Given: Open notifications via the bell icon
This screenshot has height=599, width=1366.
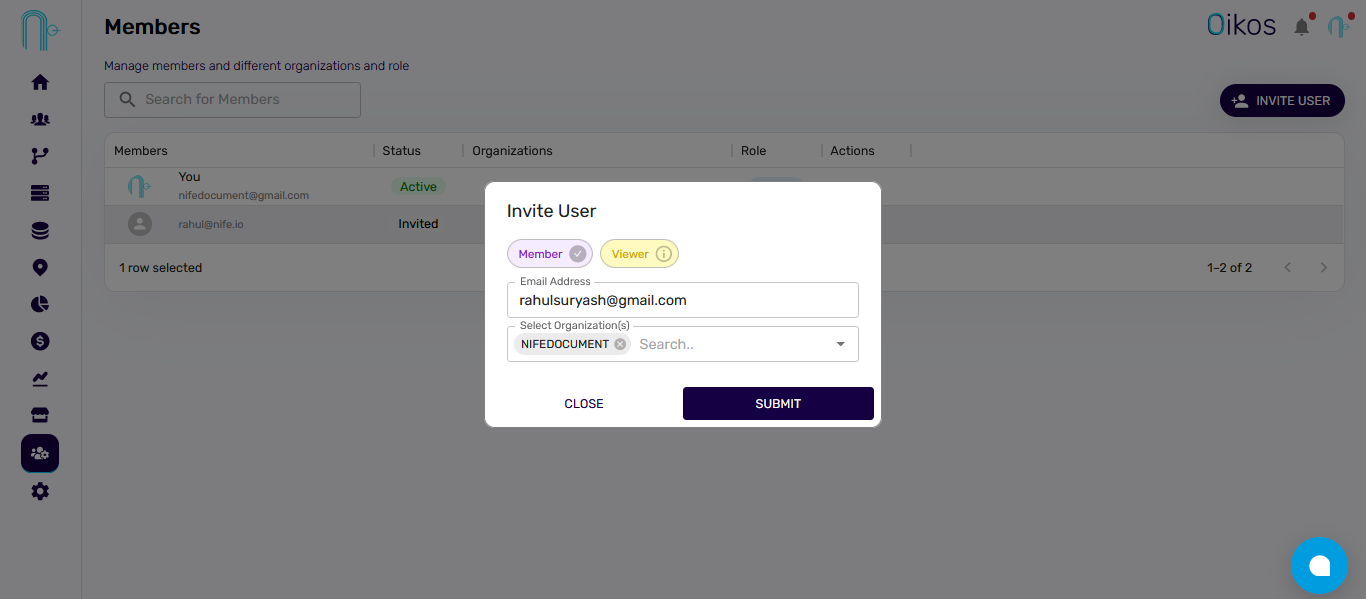Looking at the screenshot, I should (x=1301, y=26).
